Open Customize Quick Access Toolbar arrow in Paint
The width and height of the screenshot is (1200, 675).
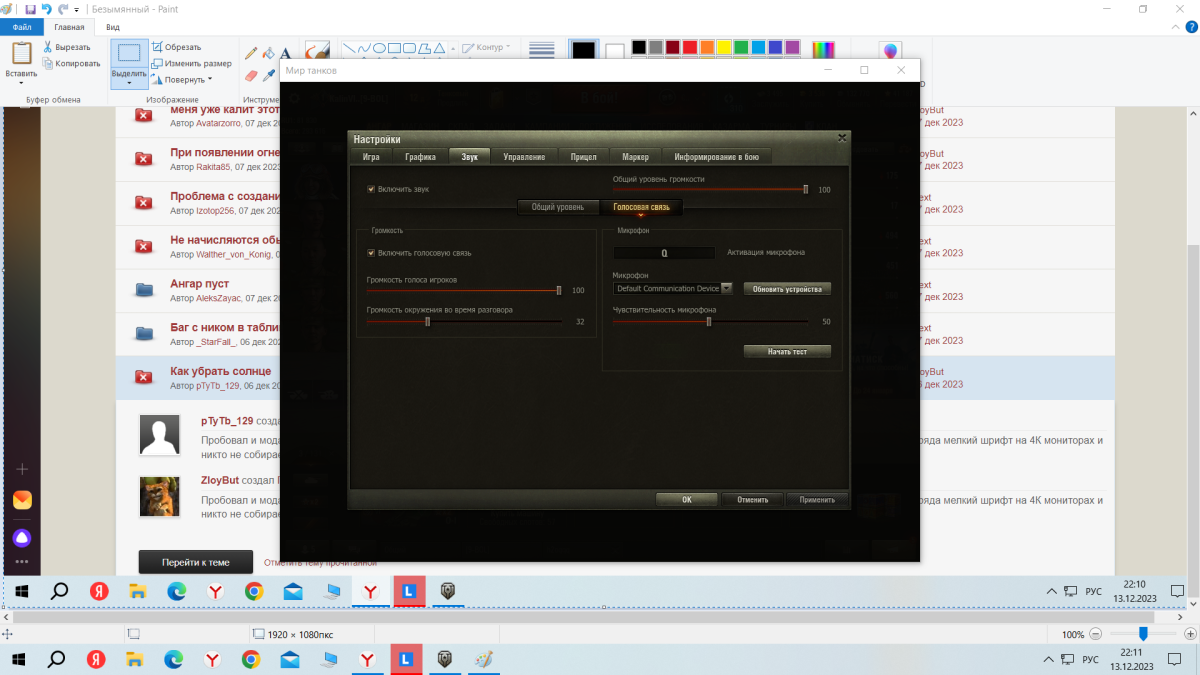(77, 9)
